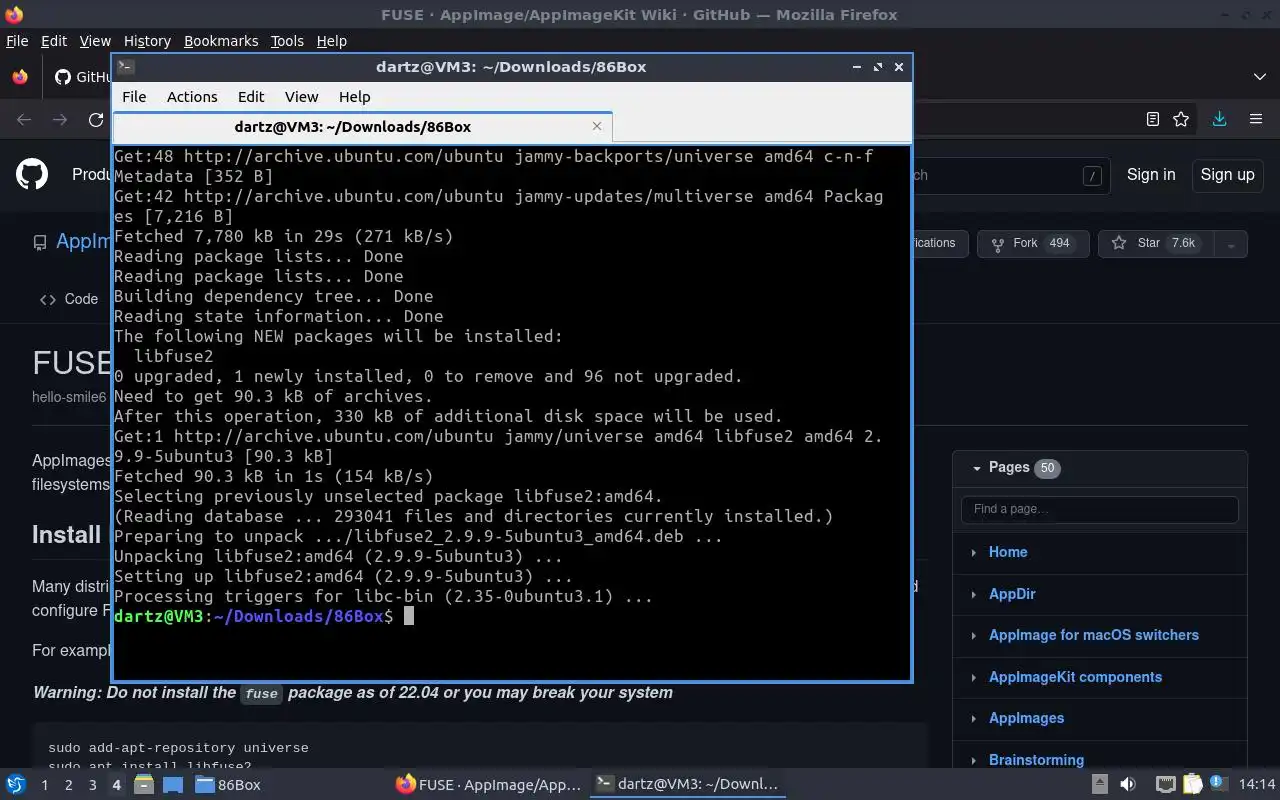Image resolution: width=1280 pixels, height=800 pixels.
Task: Close the terminal tab dartz@VM3
Action: pos(597,126)
